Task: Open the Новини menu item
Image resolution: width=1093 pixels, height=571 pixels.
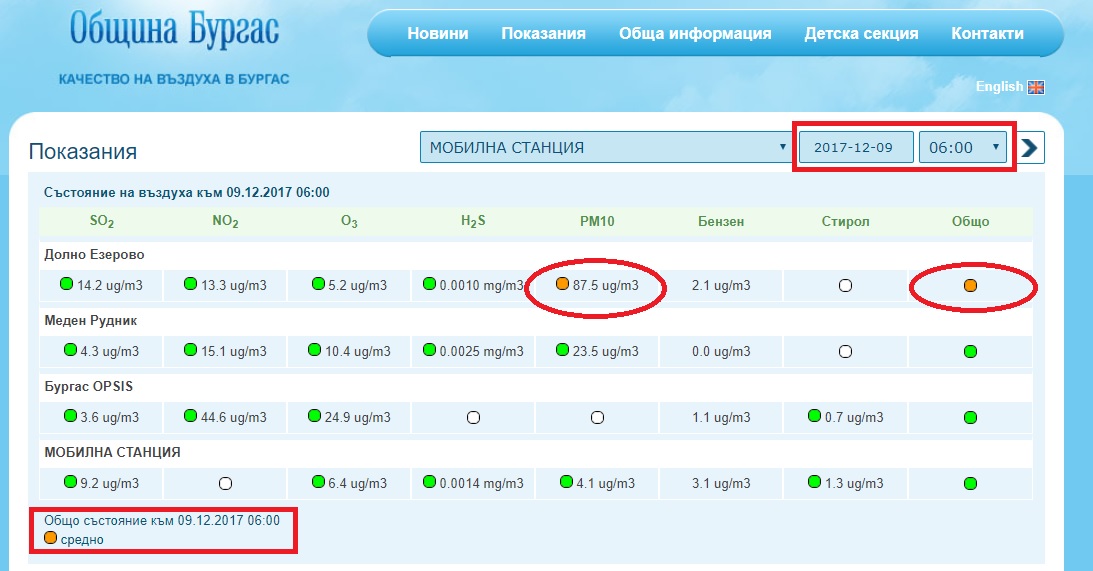Action: click(x=438, y=33)
